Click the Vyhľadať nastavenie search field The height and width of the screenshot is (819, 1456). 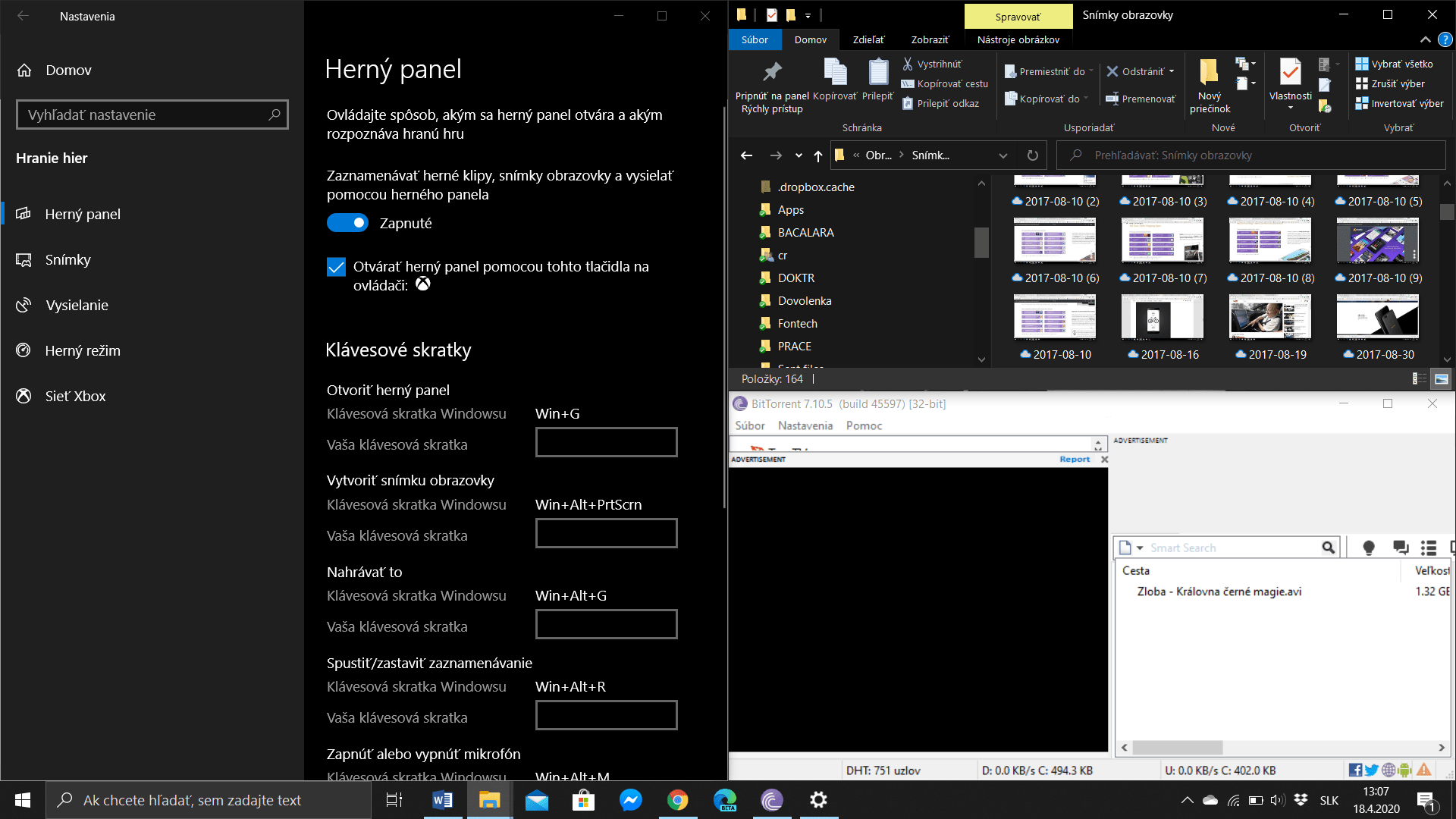(x=152, y=115)
